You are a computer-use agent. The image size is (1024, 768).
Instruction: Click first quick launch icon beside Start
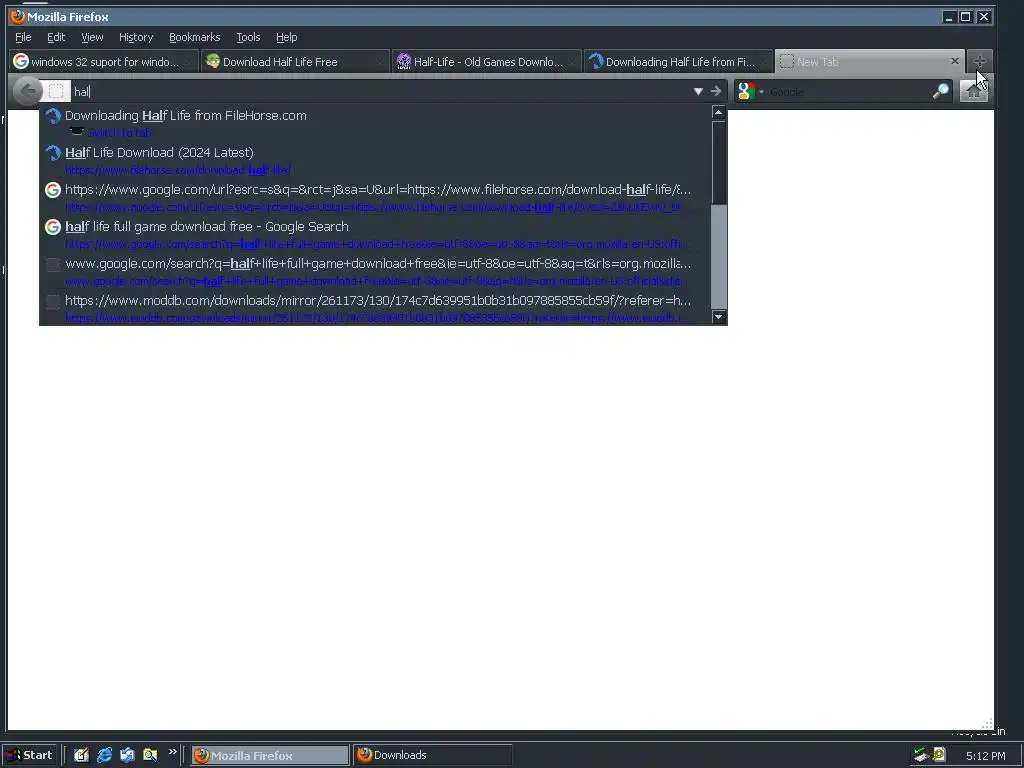point(81,755)
